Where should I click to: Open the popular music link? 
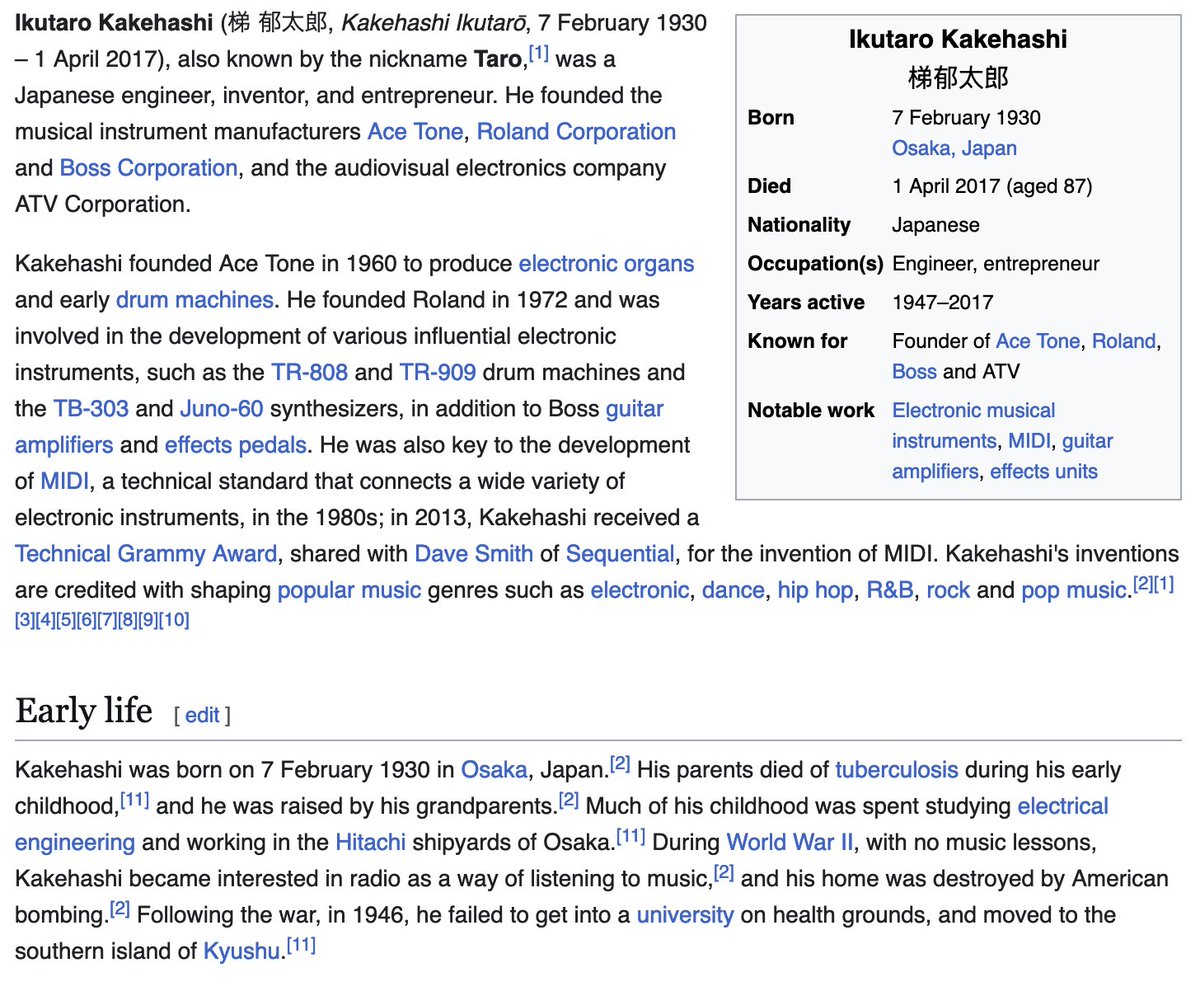[x=349, y=590]
